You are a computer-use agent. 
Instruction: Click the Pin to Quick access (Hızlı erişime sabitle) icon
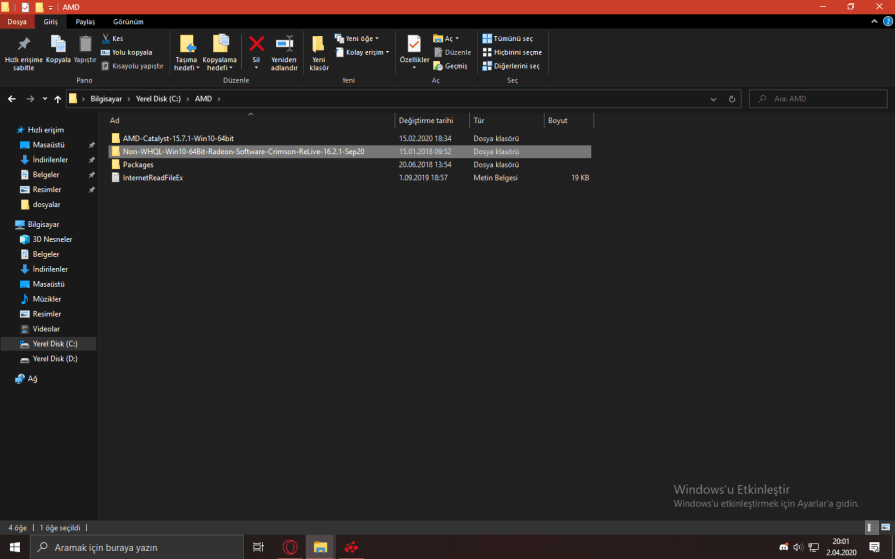23,44
